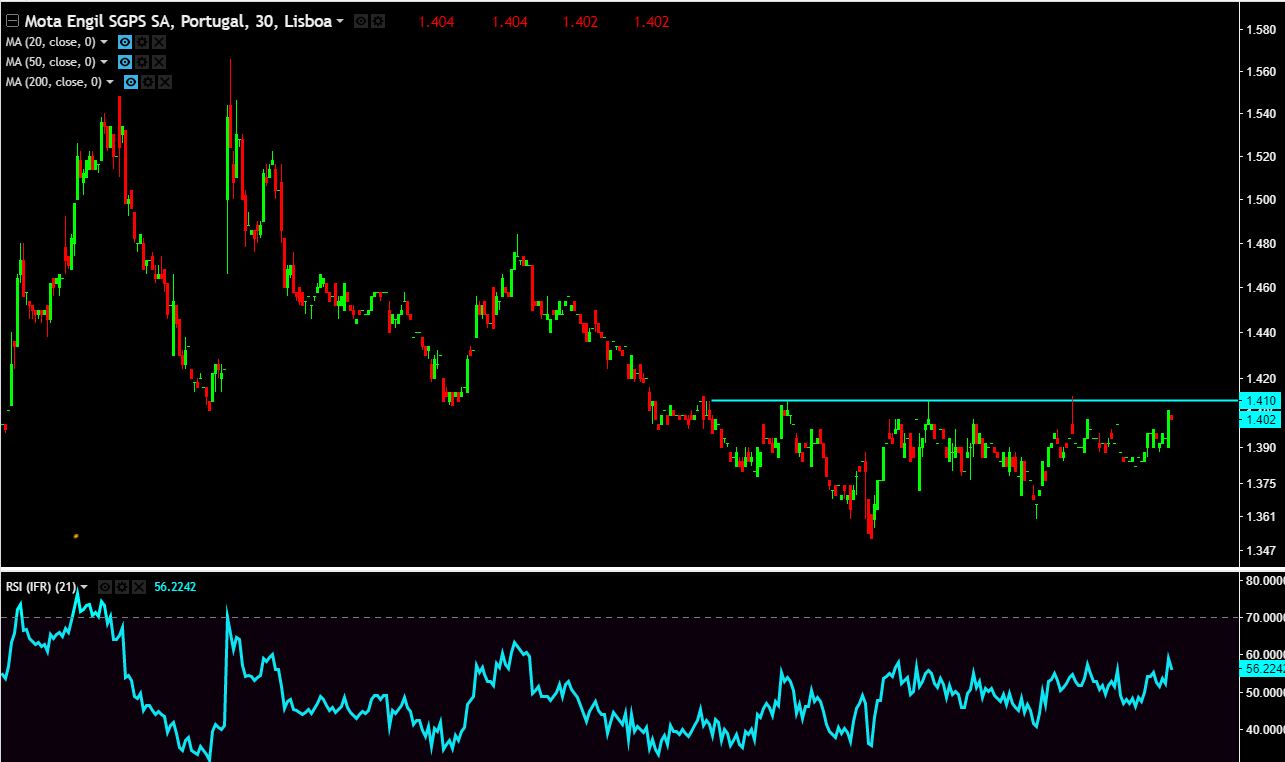
Task: Open main Mota Engil symbol settings gear
Action: (x=378, y=21)
